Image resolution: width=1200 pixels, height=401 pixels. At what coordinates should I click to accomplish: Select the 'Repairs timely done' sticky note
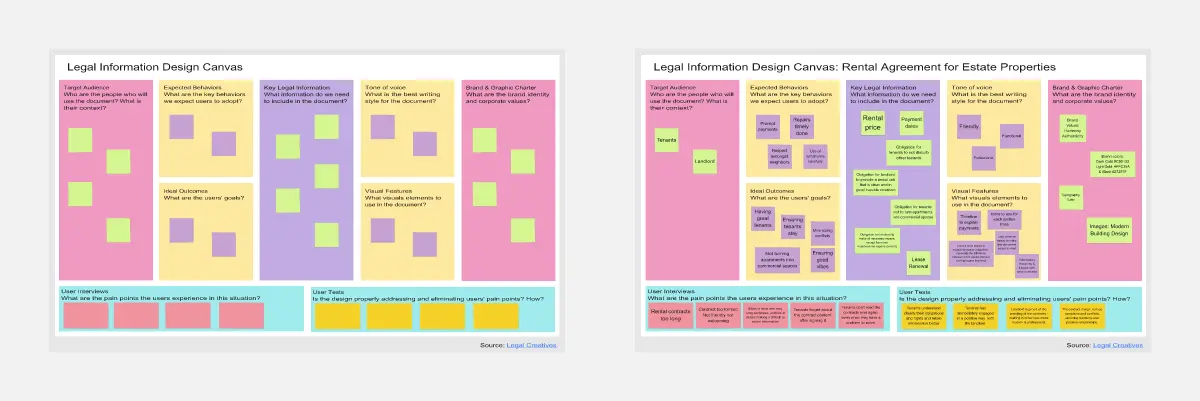[803, 127]
